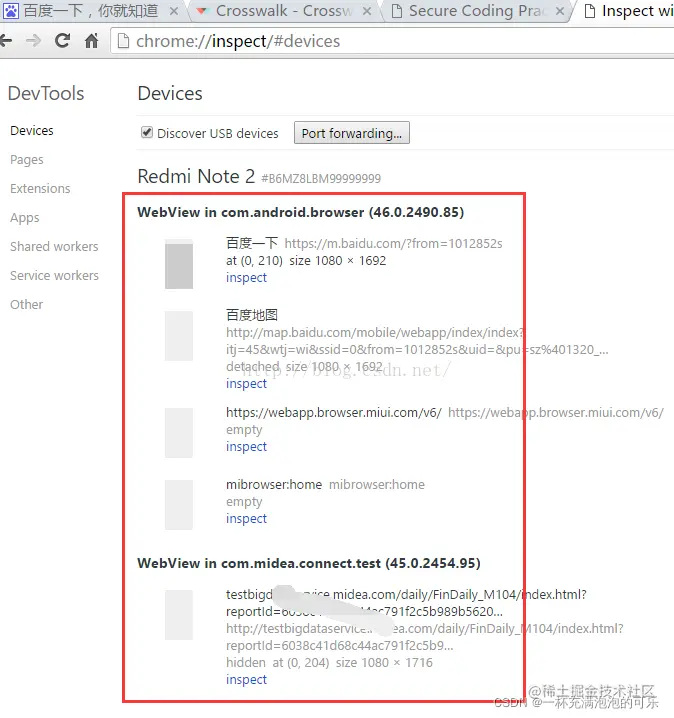This screenshot has width=674, height=718.
Task: Click the browser back arrow
Action: click(x=5, y=41)
